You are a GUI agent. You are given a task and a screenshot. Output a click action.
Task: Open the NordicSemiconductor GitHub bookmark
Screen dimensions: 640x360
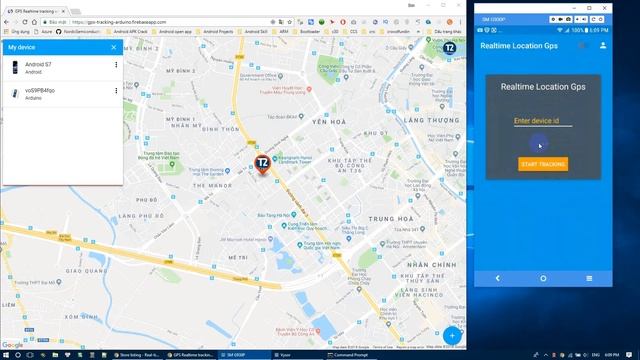click(x=78, y=31)
